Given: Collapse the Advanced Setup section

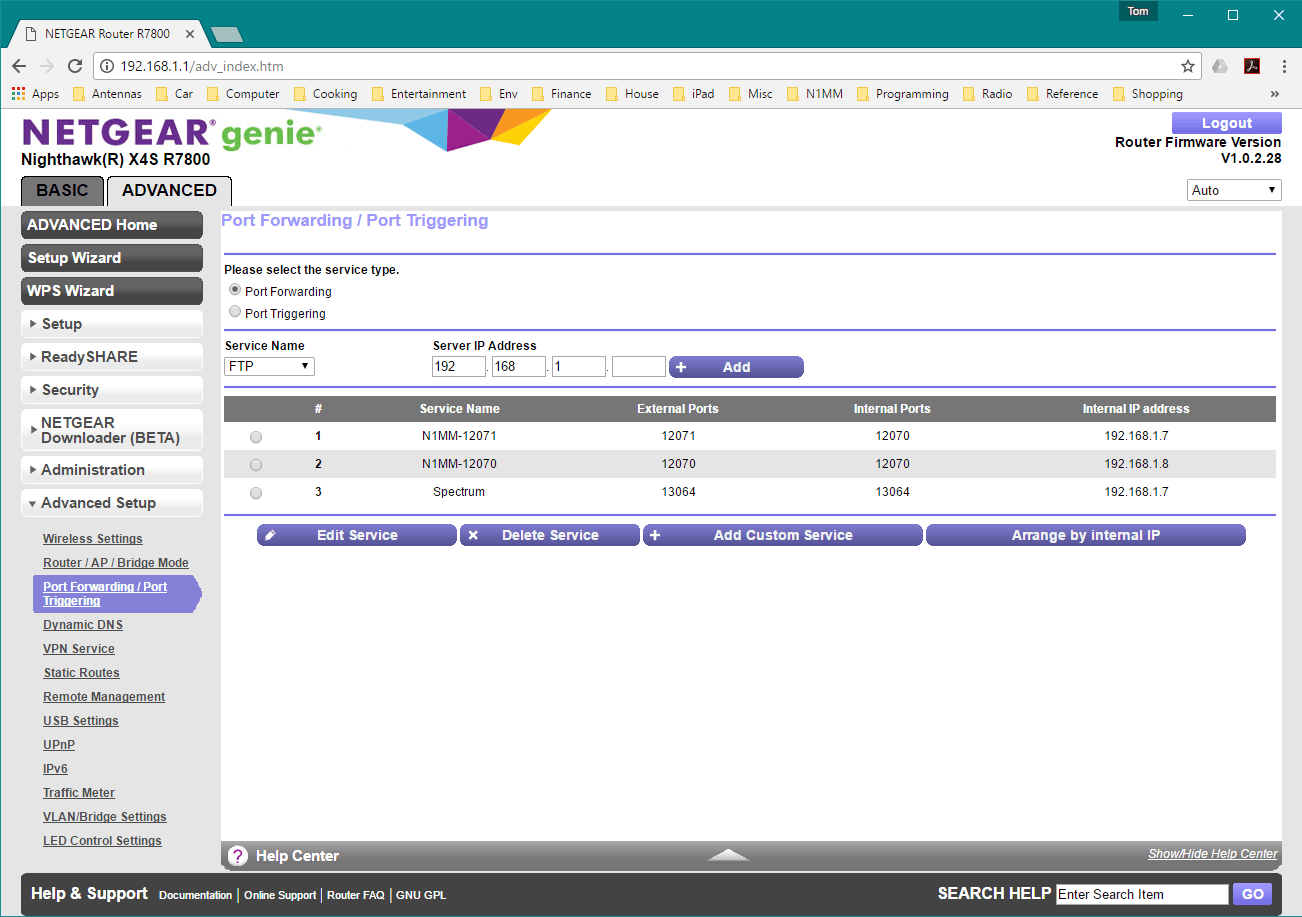Looking at the screenshot, I should coord(112,503).
